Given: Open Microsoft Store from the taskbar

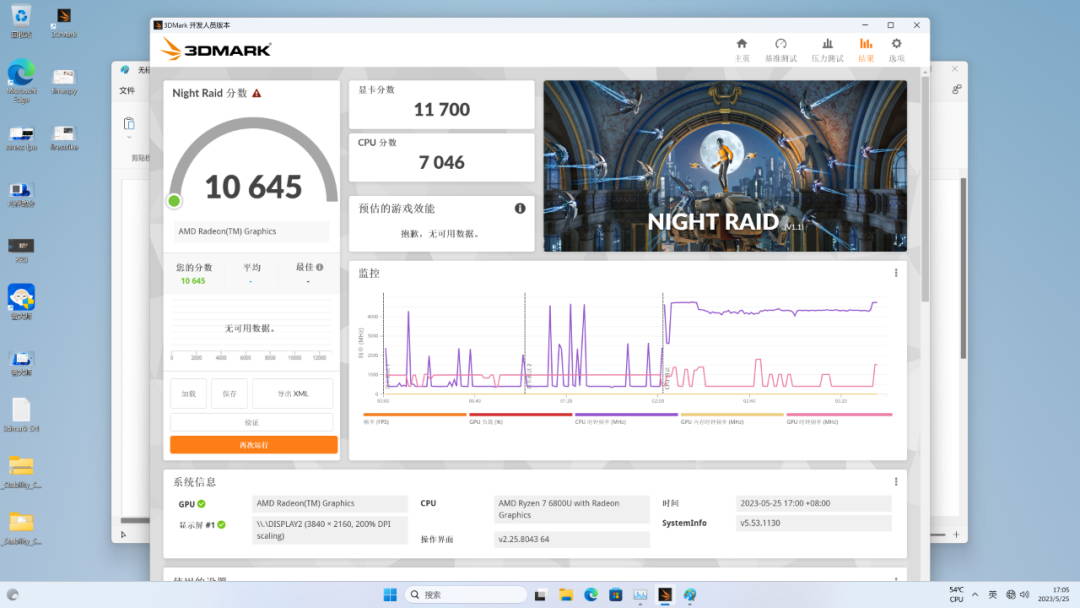Looking at the screenshot, I should pos(616,595).
